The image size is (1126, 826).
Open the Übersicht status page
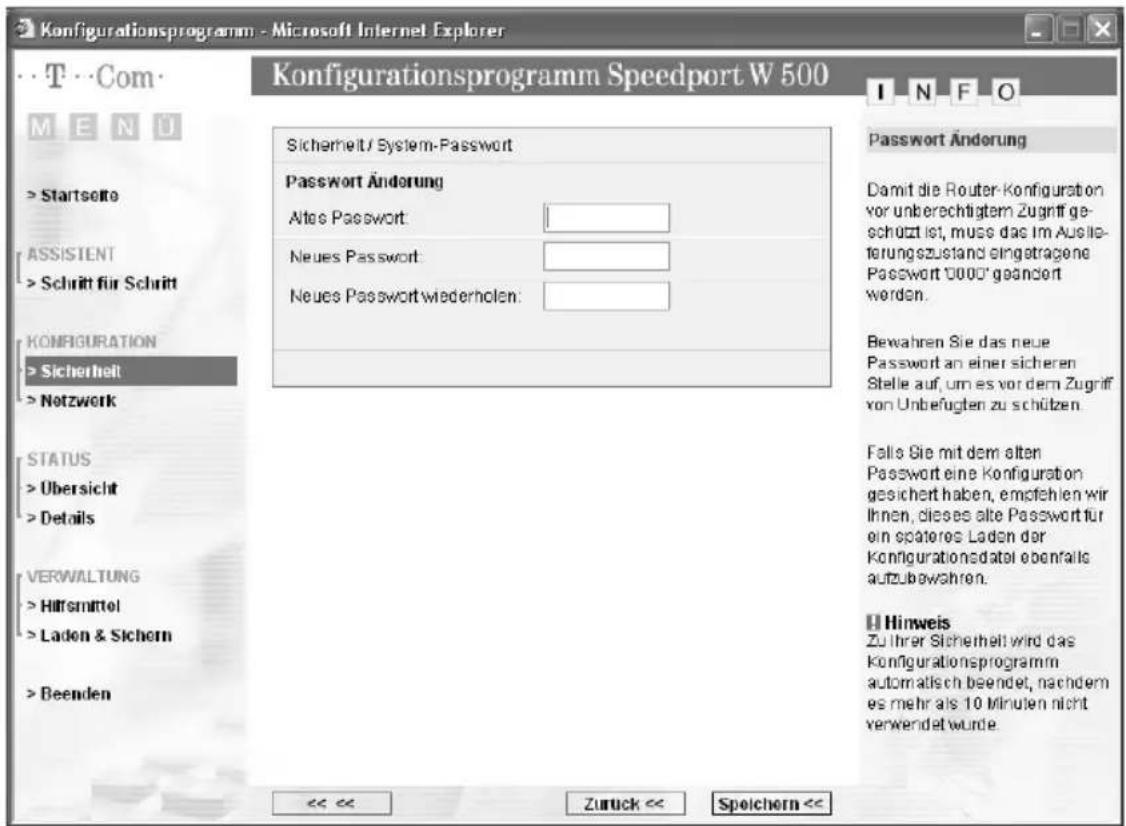click(72, 488)
